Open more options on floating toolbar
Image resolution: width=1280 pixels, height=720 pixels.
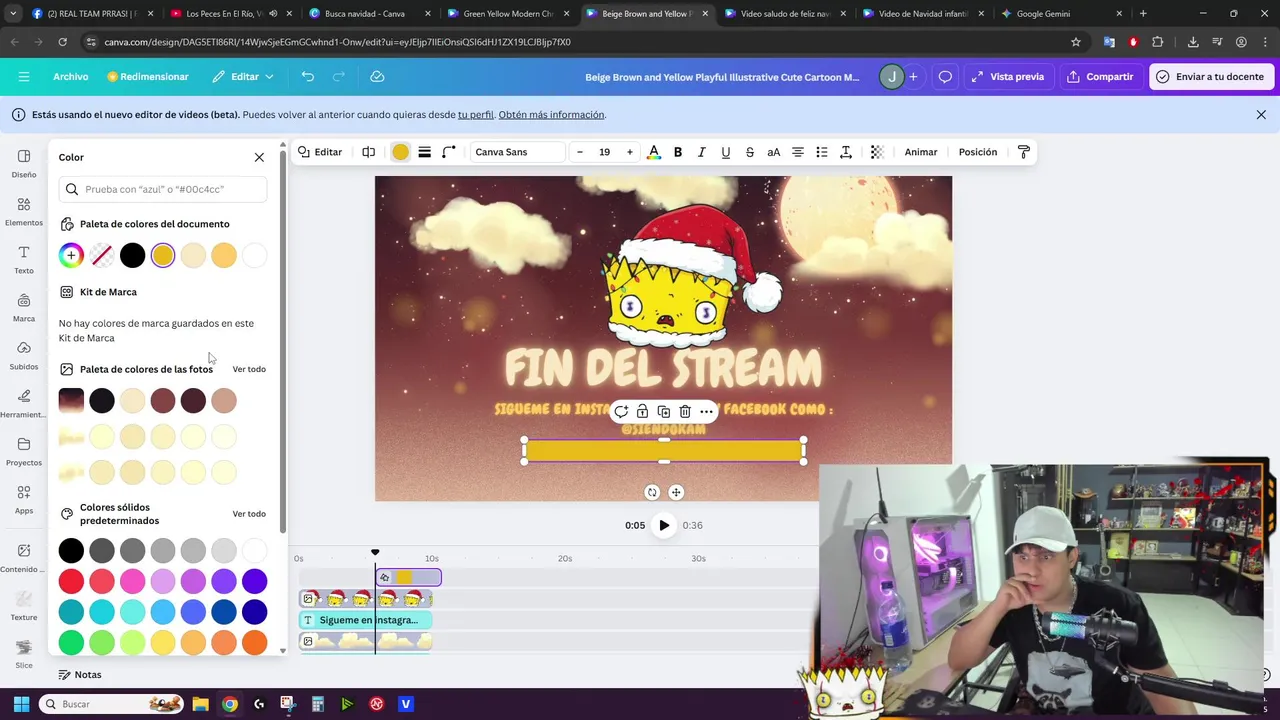[x=706, y=412]
